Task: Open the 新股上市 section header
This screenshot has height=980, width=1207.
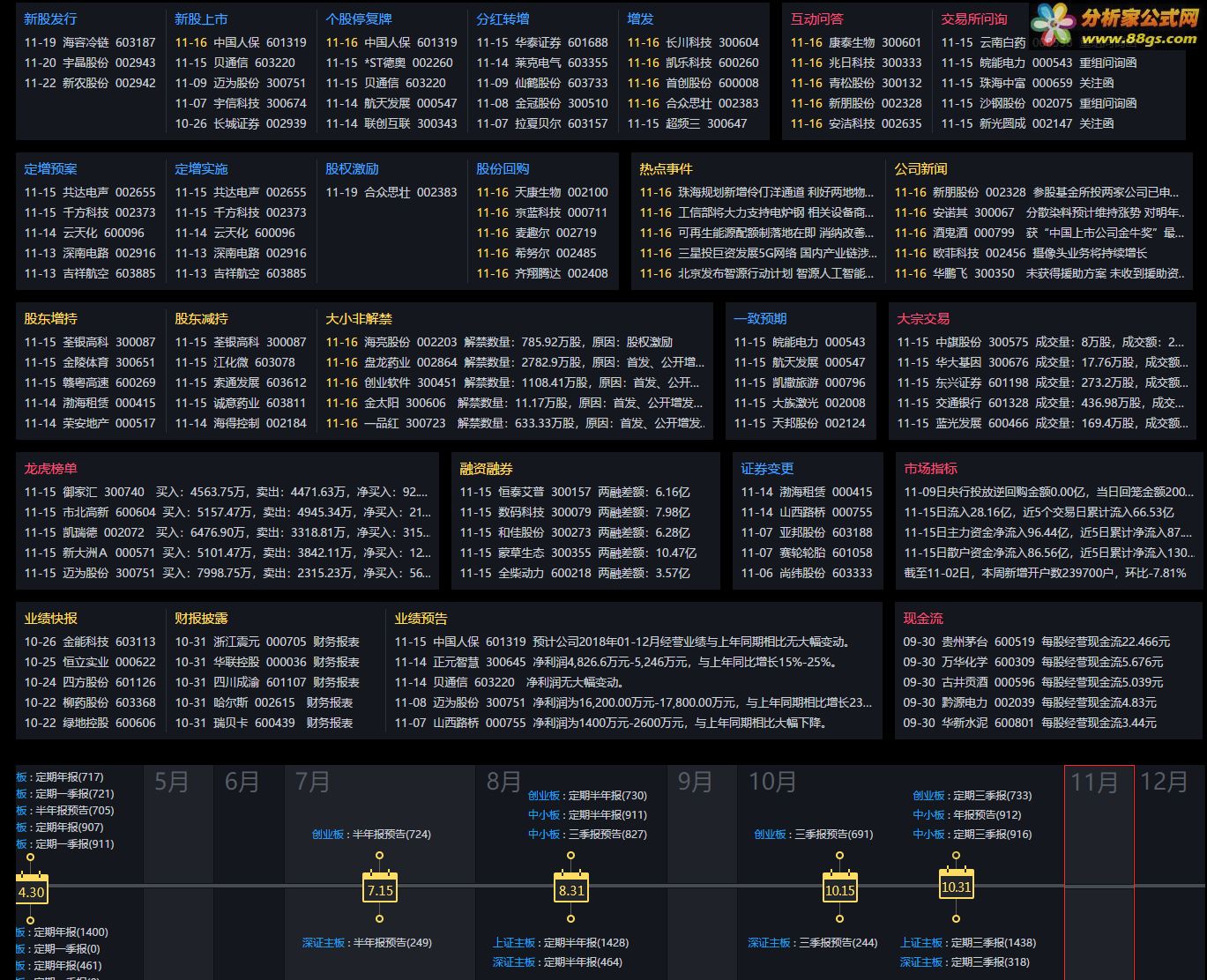Action: coord(201,19)
